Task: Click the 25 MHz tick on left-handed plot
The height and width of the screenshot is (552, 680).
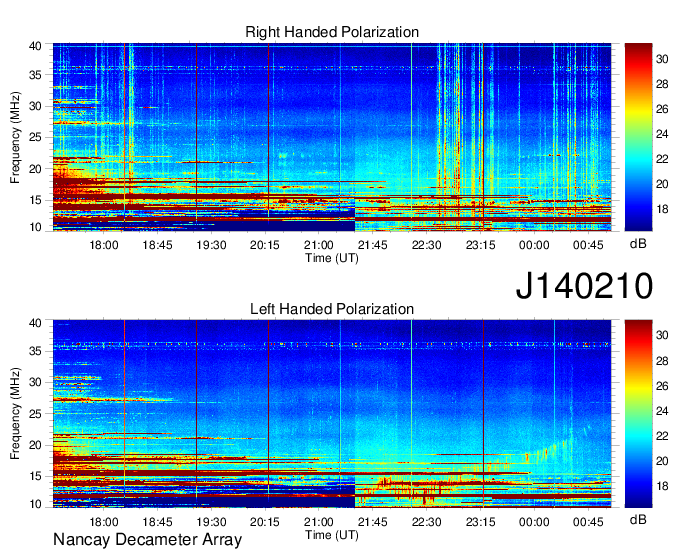Action: 35,414
